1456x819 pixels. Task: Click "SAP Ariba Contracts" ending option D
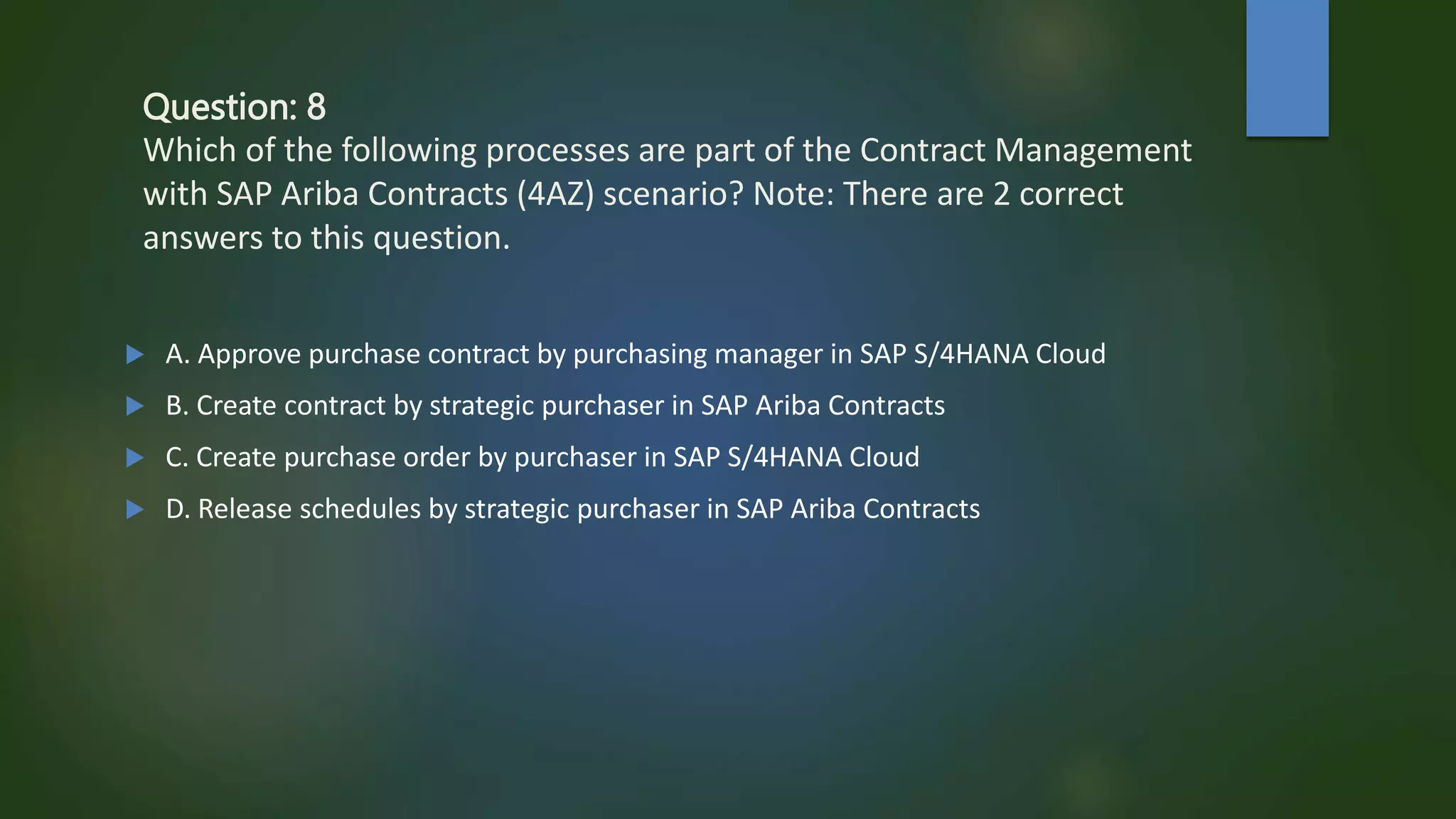[x=857, y=509]
